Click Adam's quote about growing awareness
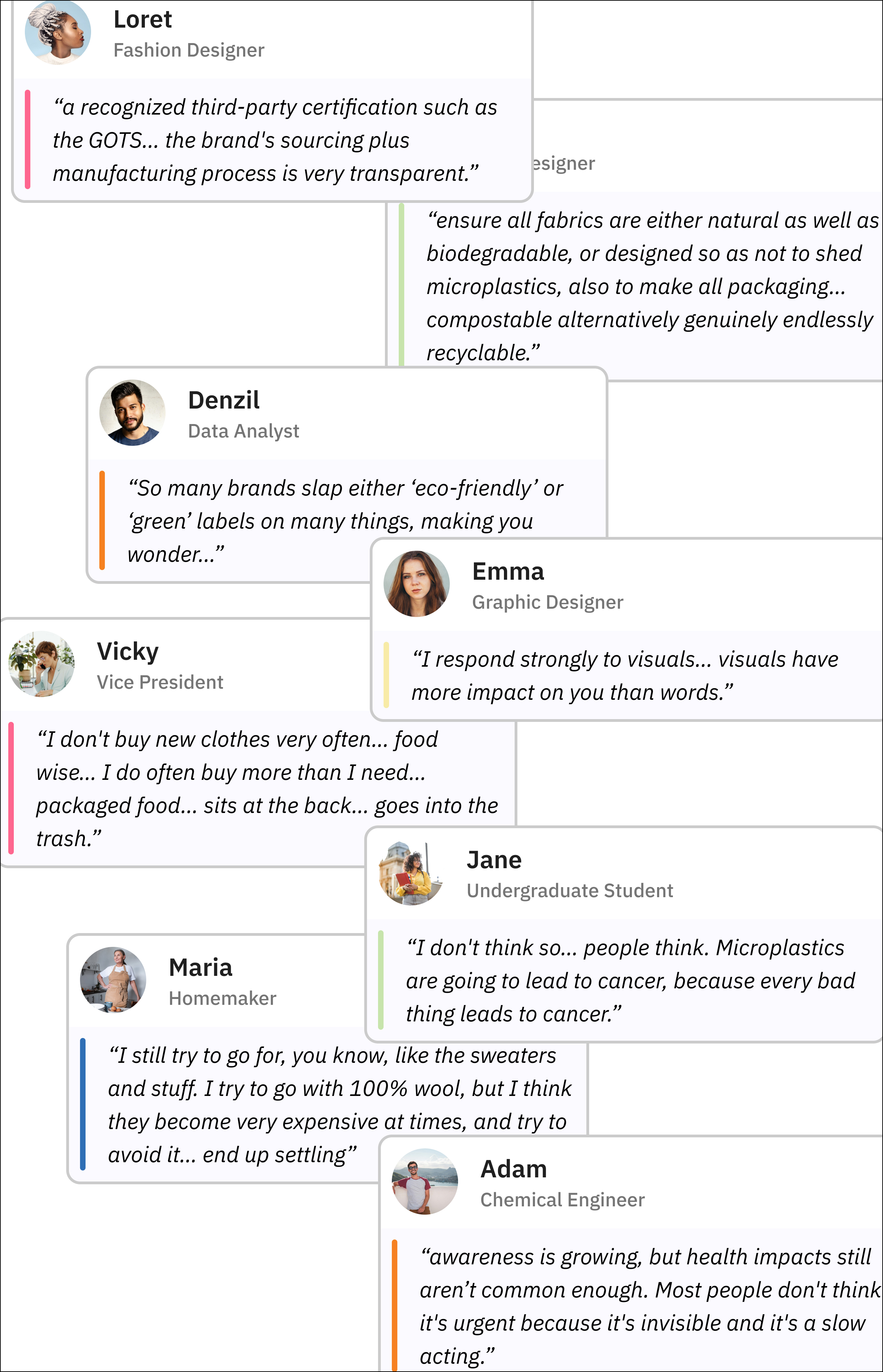The image size is (883, 1372). tap(648, 1306)
